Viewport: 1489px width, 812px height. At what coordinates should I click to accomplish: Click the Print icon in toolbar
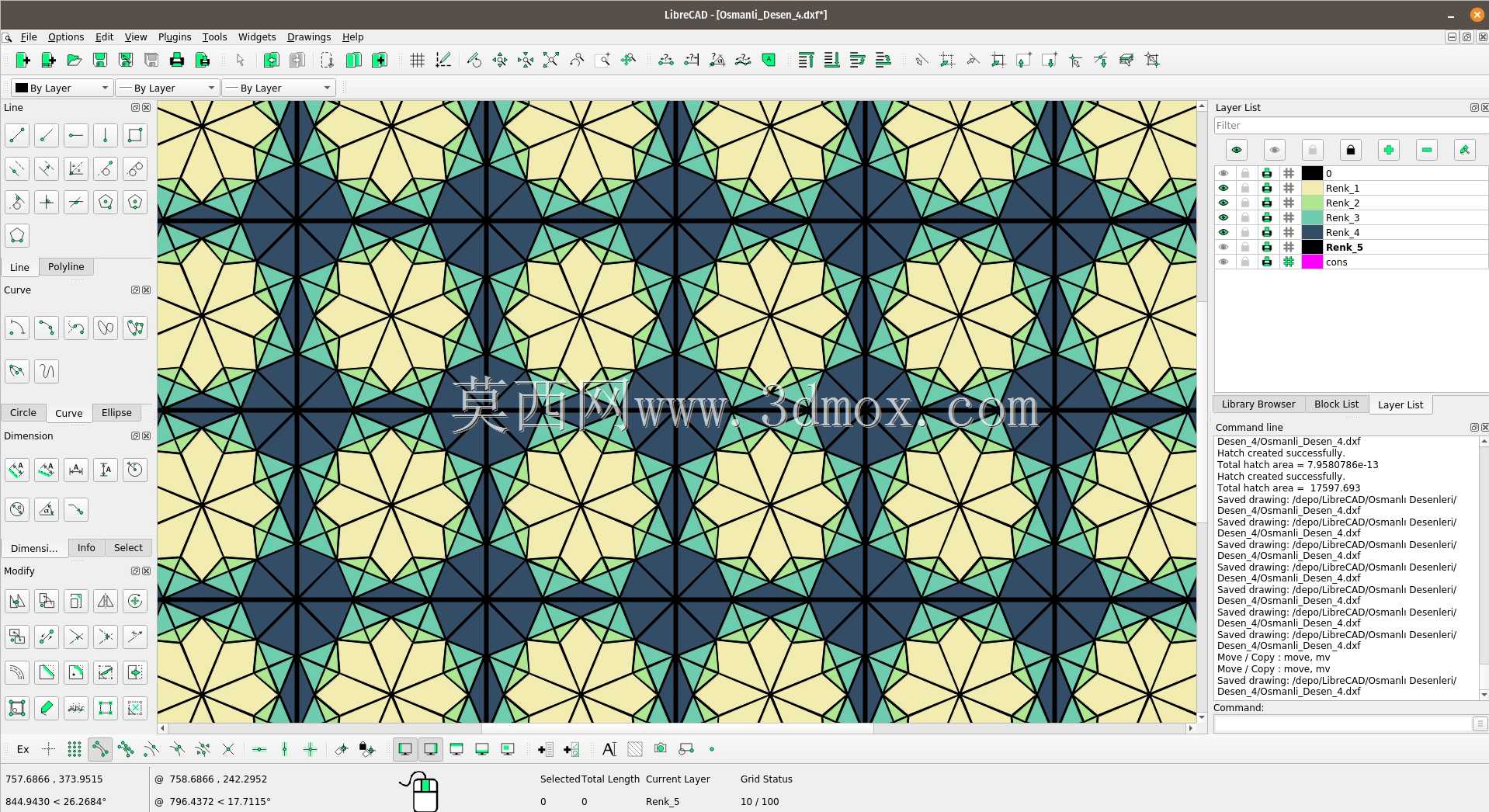pos(177,60)
